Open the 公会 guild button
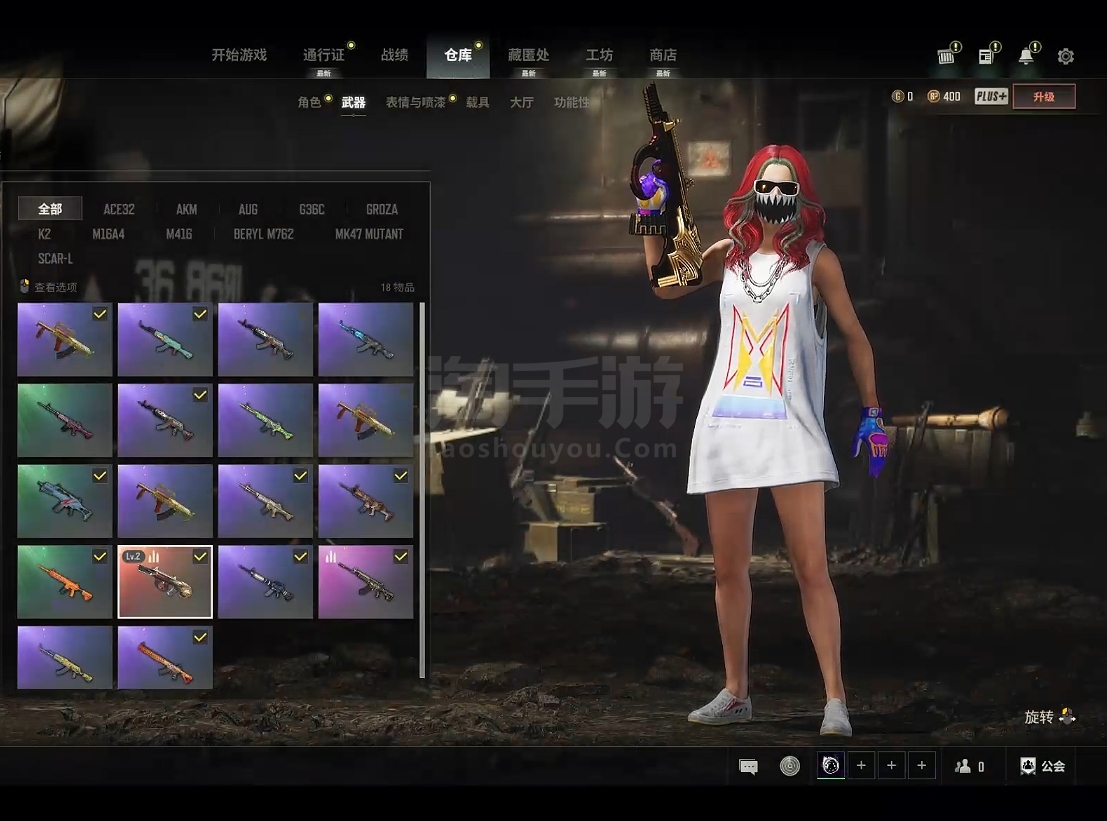Viewport: 1107px width, 821px height. click(1043, 766)
